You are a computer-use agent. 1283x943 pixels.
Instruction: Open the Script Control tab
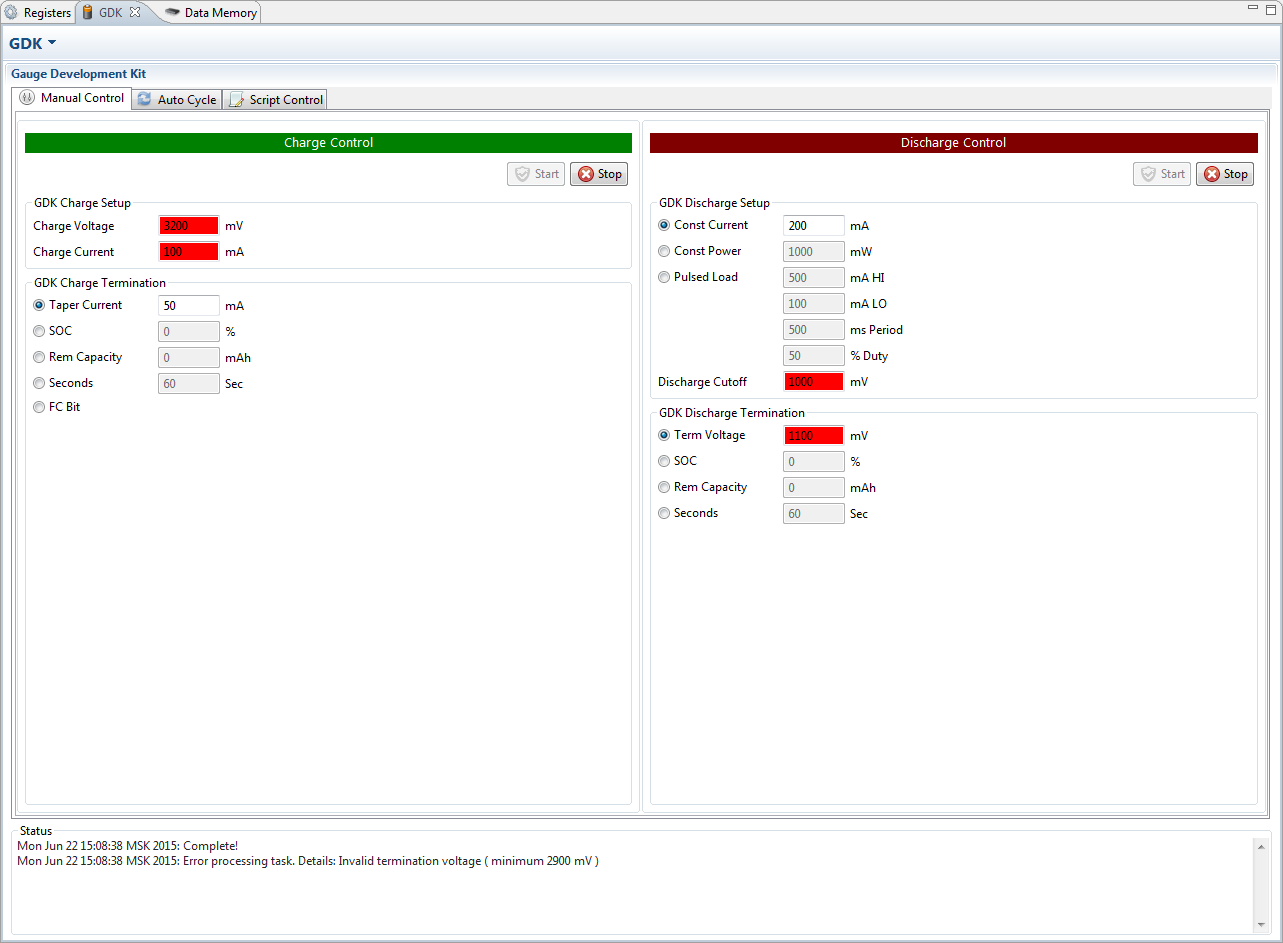click(275, 100)
